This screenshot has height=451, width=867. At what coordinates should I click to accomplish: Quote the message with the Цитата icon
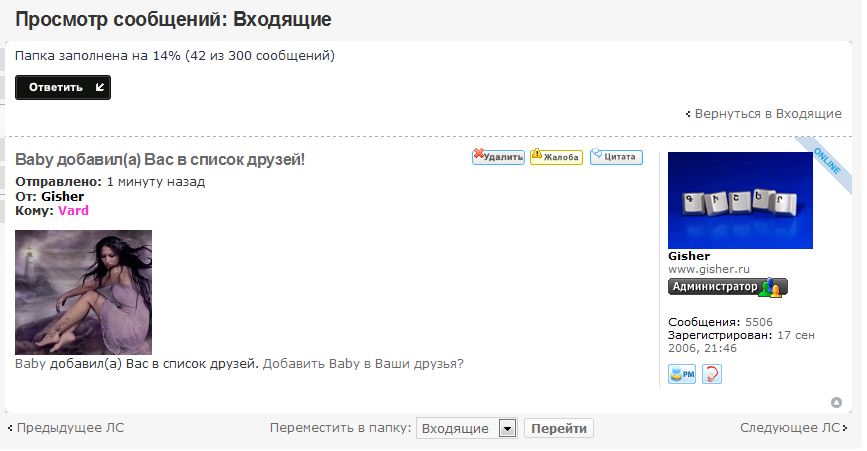tap(616, 157)
